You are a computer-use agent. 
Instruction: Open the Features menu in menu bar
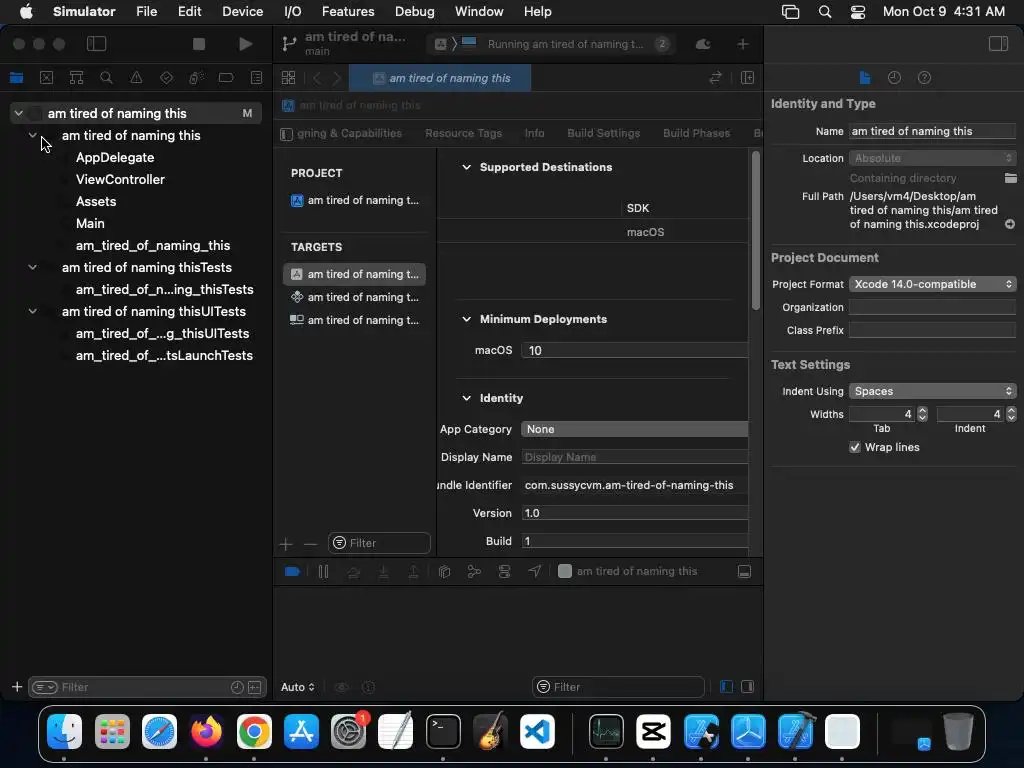(x=348, y=12)
